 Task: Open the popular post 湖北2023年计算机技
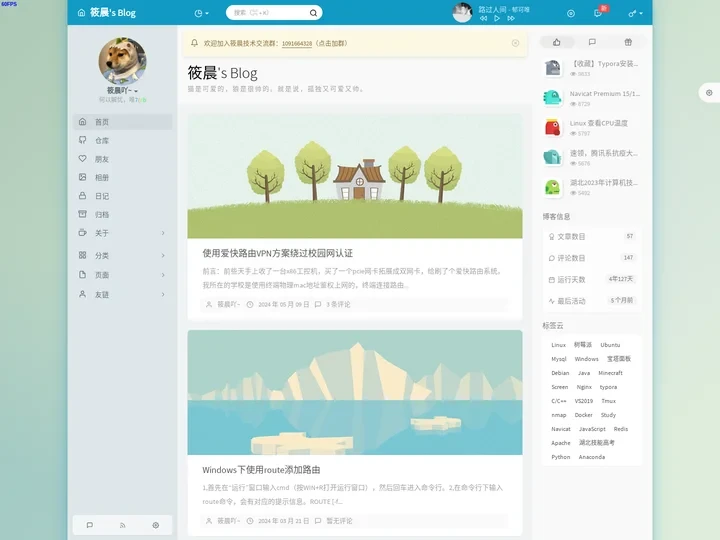(604, 183)
